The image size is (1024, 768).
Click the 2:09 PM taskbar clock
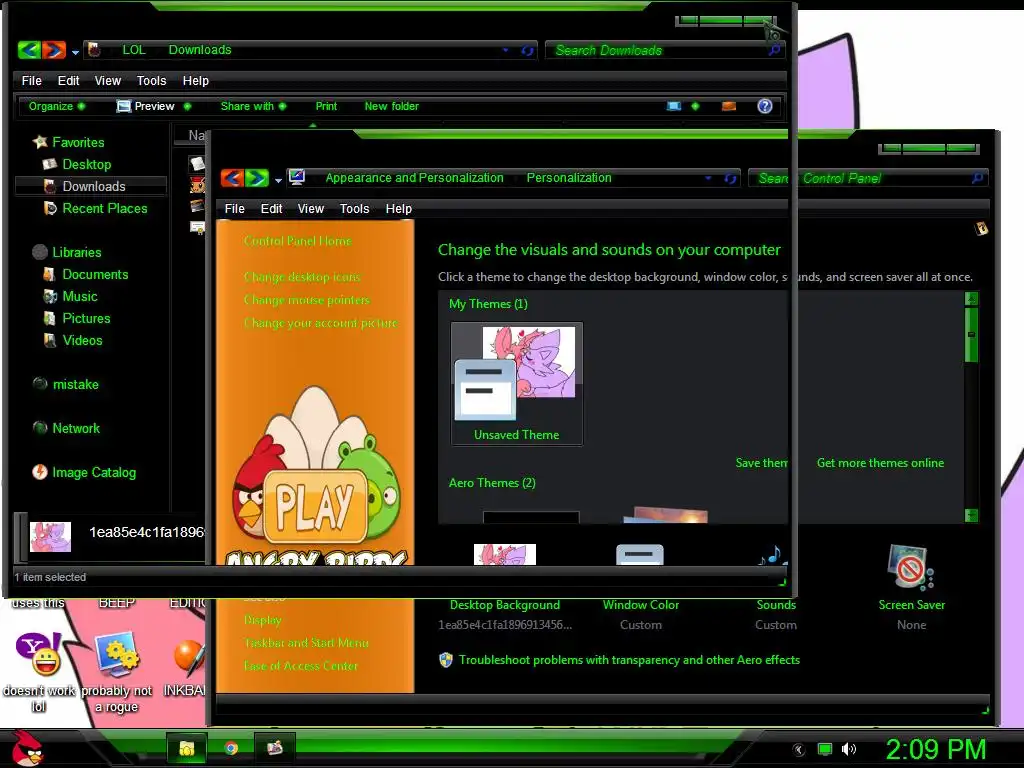pyautogui.click(x=935, y=749)
